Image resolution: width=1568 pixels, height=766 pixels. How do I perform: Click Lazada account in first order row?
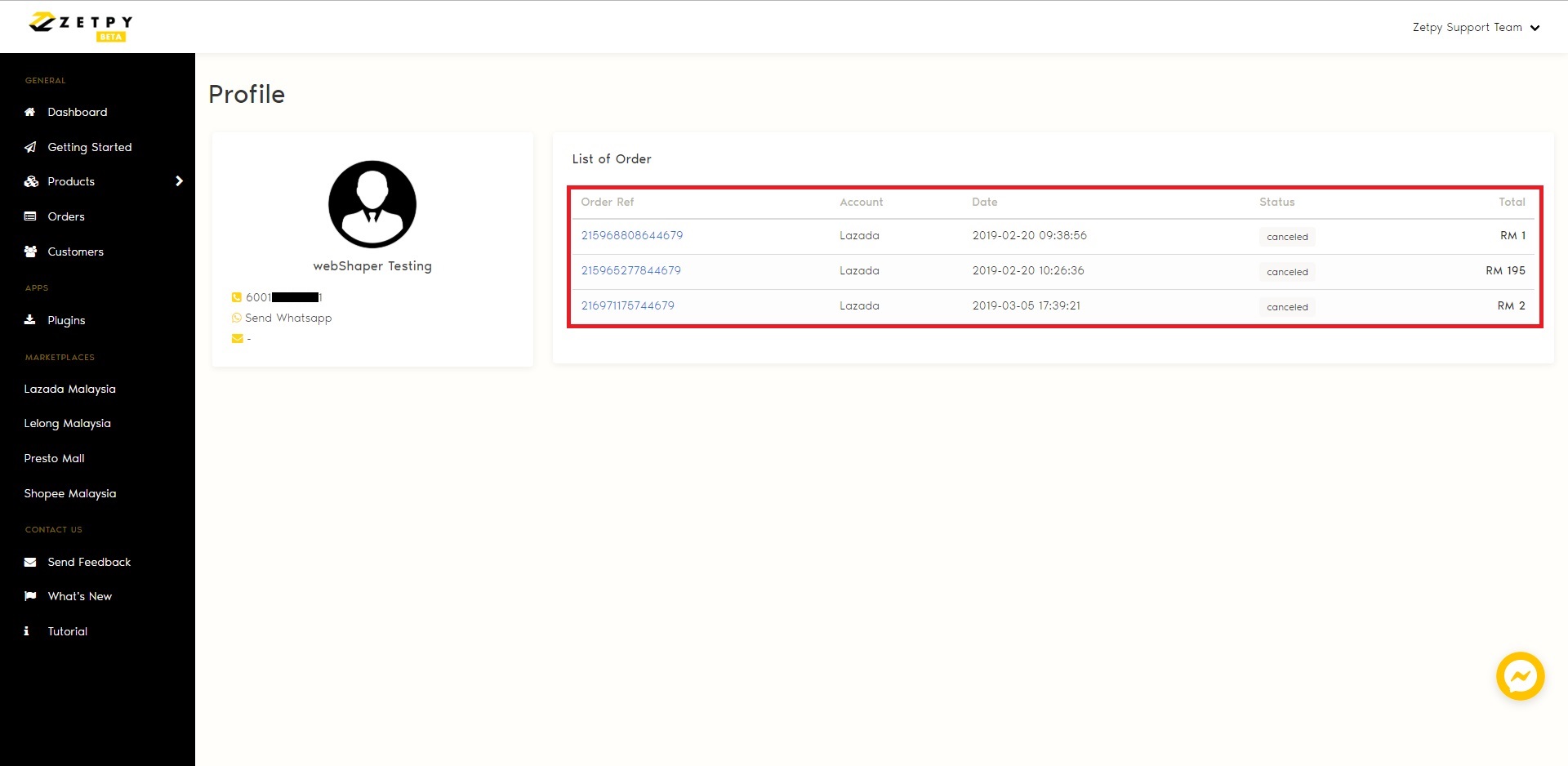point(860,235)
